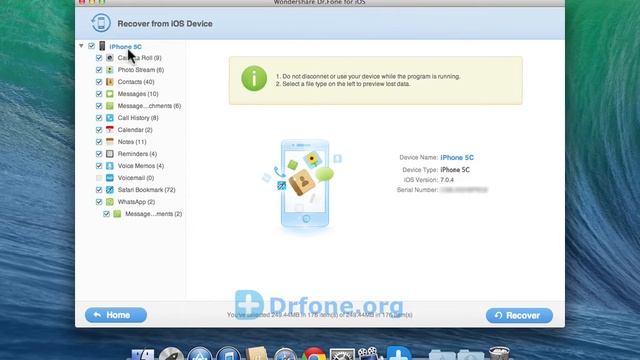The width and height of the screenshot is (640, 360).
Task: Click the Calendar icon in the list
Action: click(x=110, y=130)
